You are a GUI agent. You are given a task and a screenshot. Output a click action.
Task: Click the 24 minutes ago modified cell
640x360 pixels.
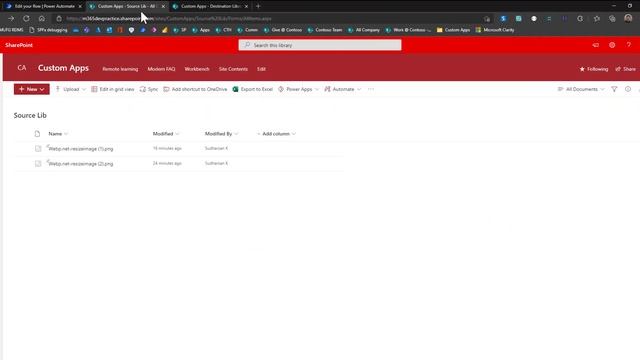[167, 163]
